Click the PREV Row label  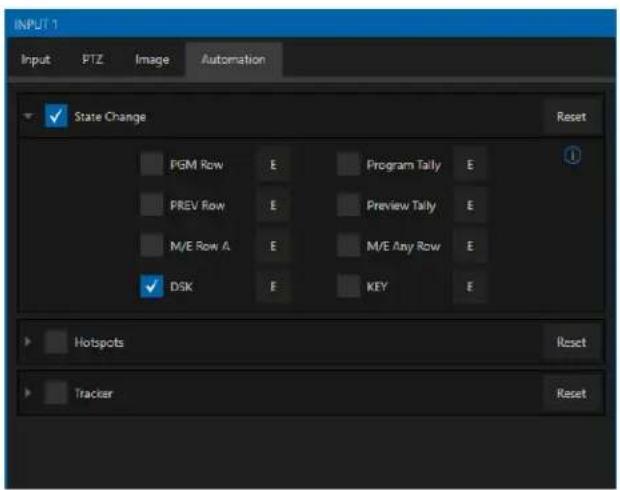(197, 205)
